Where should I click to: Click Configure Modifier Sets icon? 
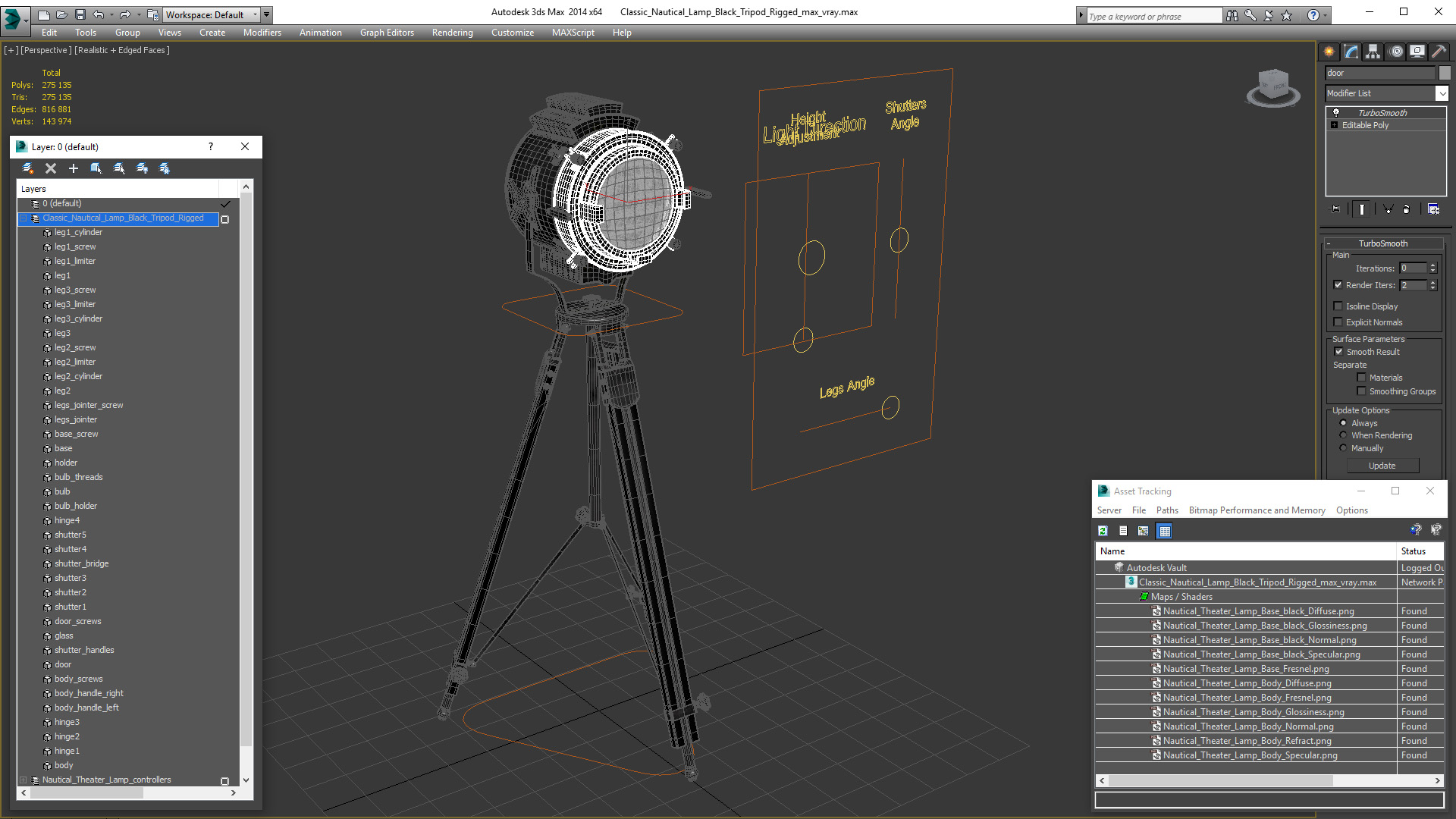click(1433, 209)
